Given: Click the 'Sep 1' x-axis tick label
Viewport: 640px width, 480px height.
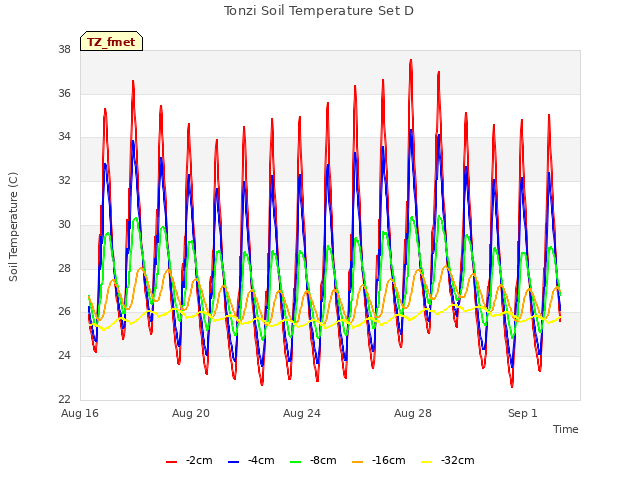Looking at the screenshot, I should (522, 413).
